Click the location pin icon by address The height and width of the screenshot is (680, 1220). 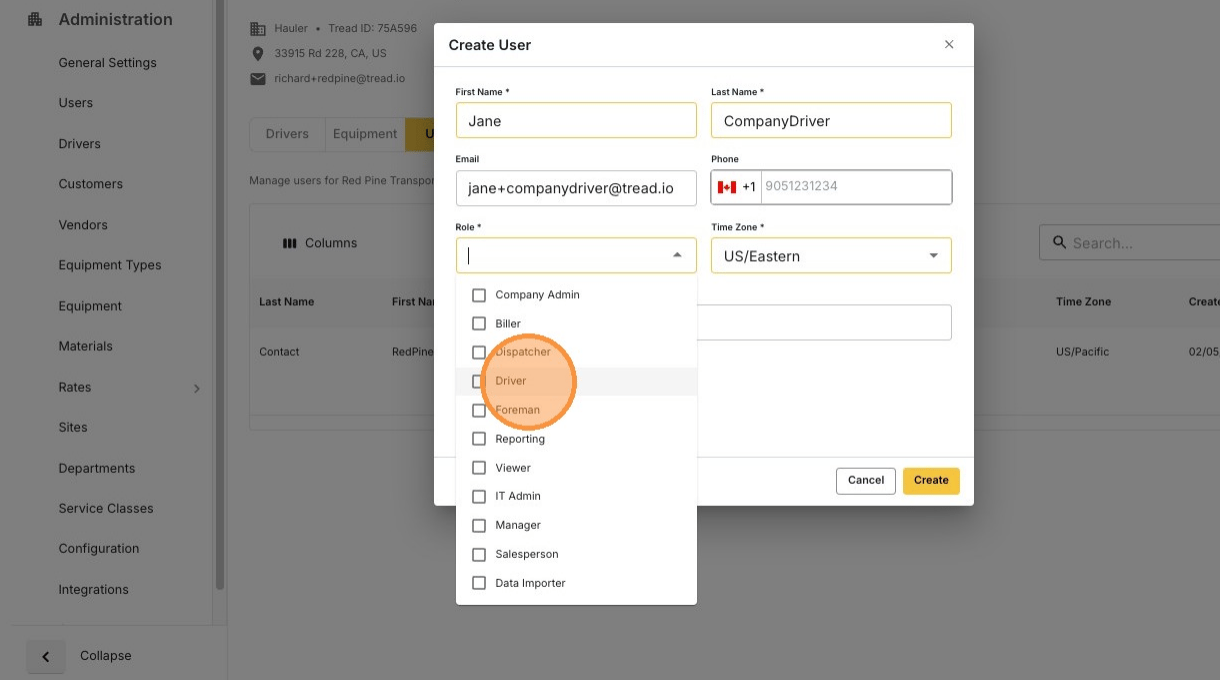257,53
